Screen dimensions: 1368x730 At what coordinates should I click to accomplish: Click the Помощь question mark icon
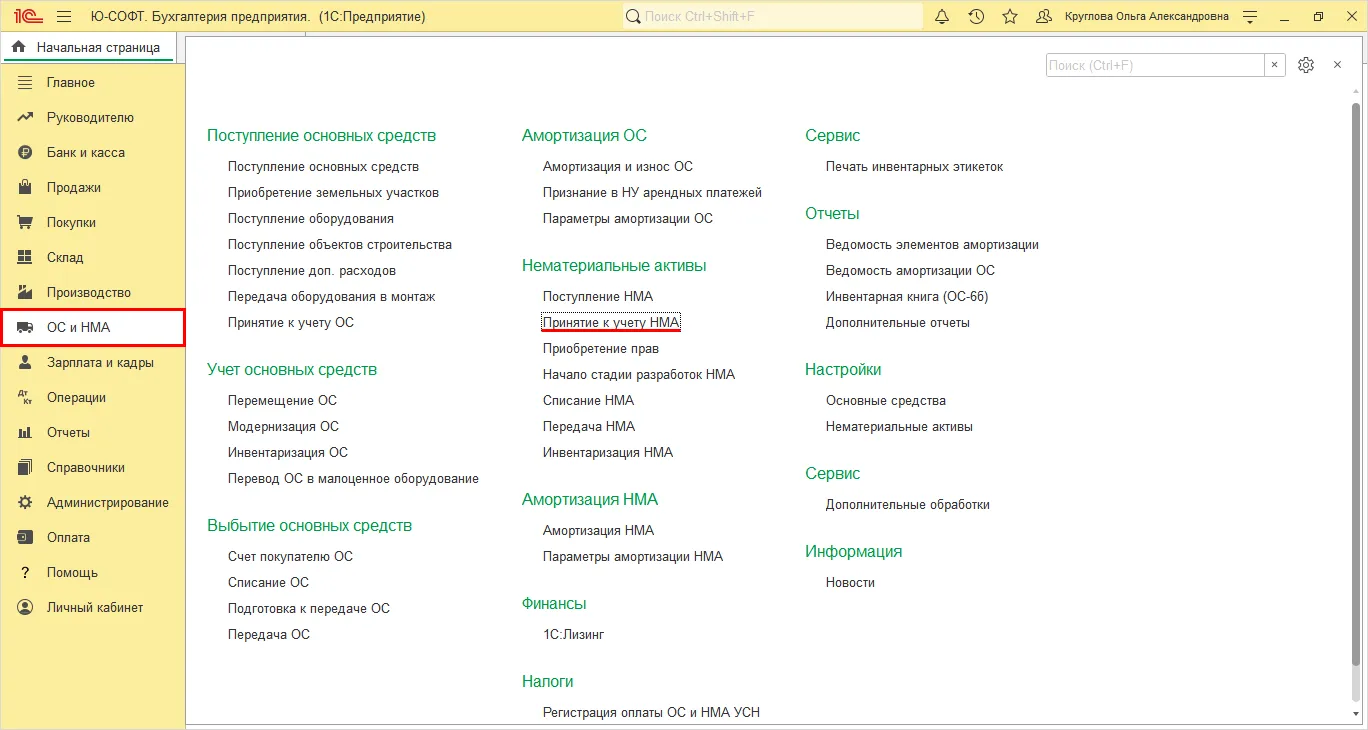point(26,573)
